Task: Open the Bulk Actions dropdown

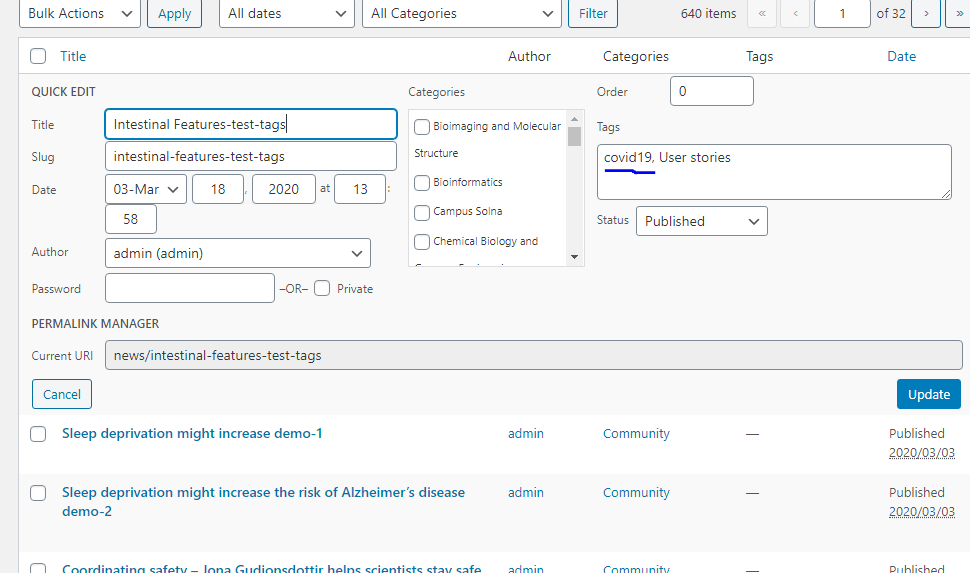Action: coord(80,14)
